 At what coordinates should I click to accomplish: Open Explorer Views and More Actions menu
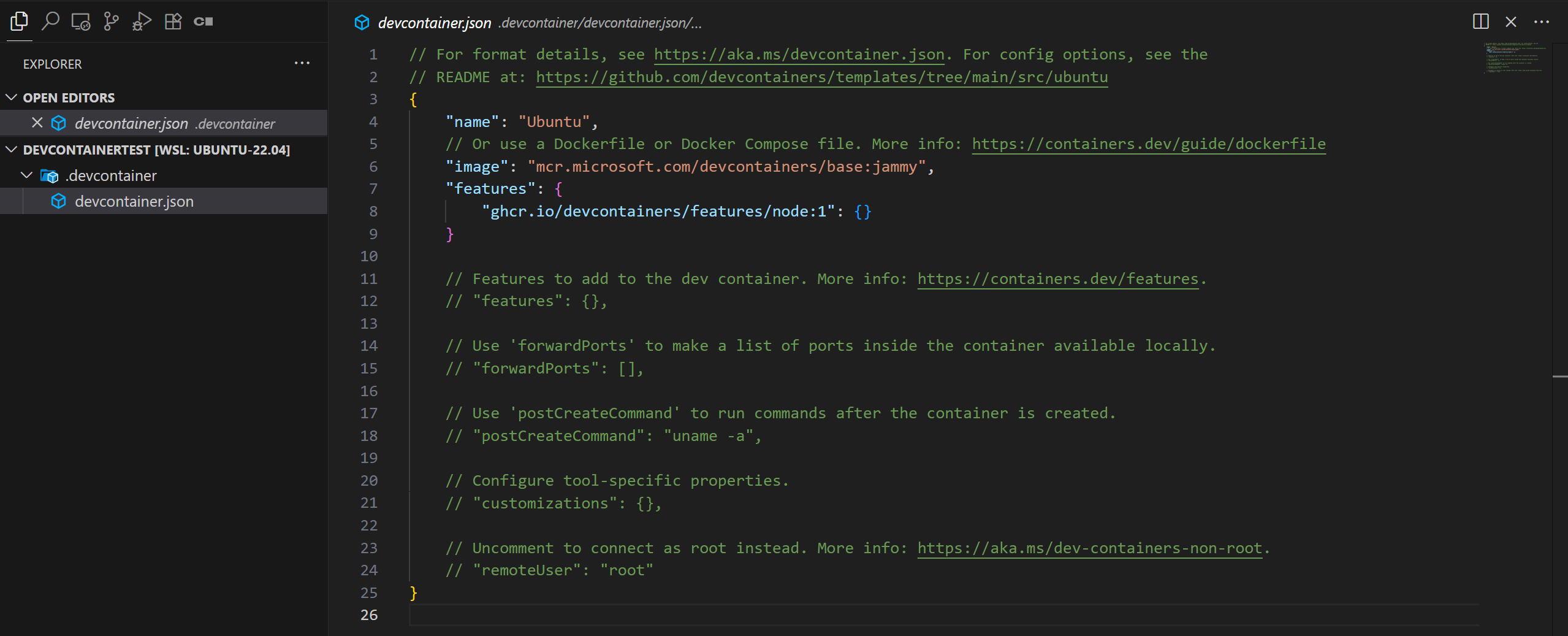click(x=302, y=63)
